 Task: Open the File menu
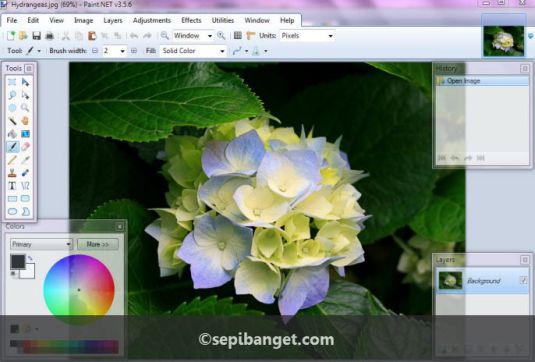(x=12, y=20)
